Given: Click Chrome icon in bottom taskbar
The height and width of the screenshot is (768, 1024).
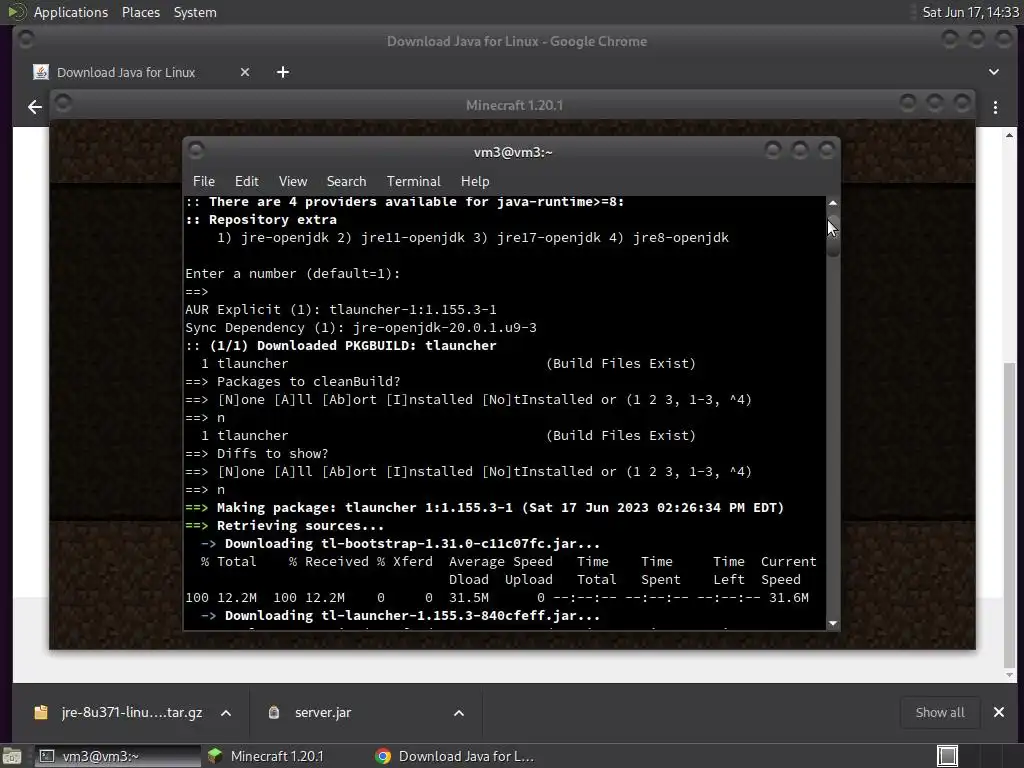Looking at the screenshot, I should [x=383, y=756].
